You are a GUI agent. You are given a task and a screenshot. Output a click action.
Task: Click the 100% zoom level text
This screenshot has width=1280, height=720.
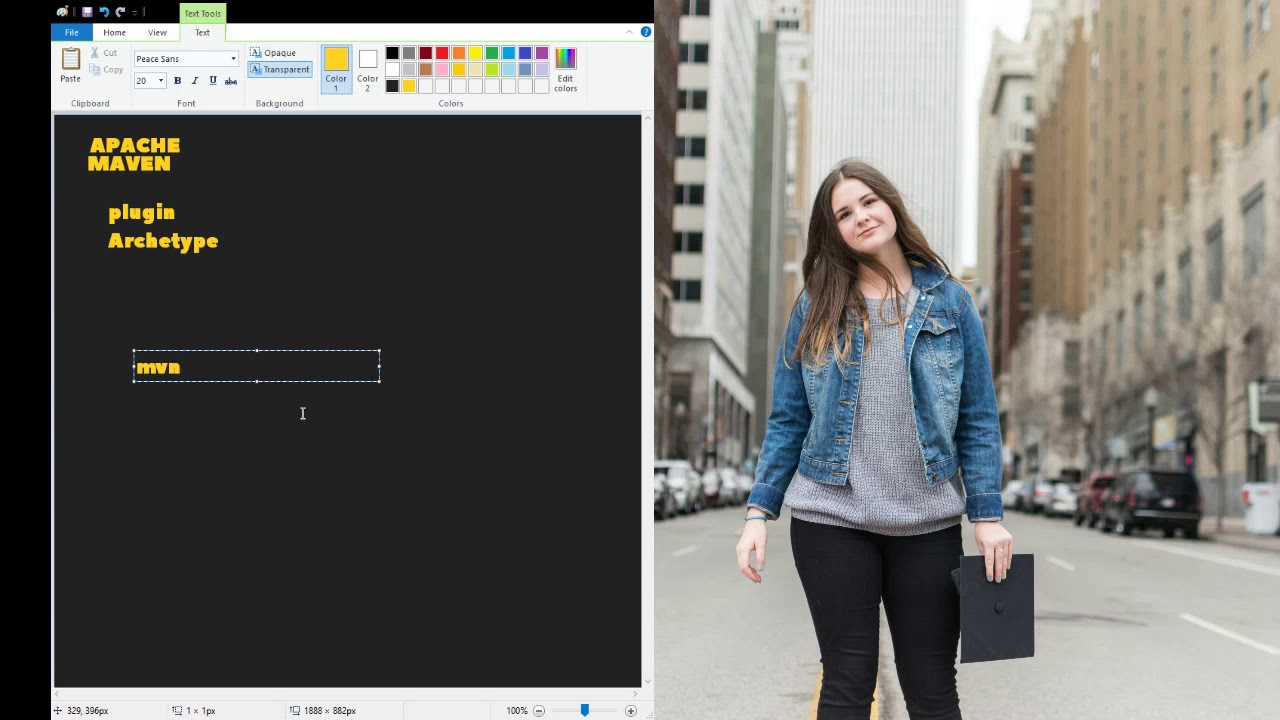[517, 711]
